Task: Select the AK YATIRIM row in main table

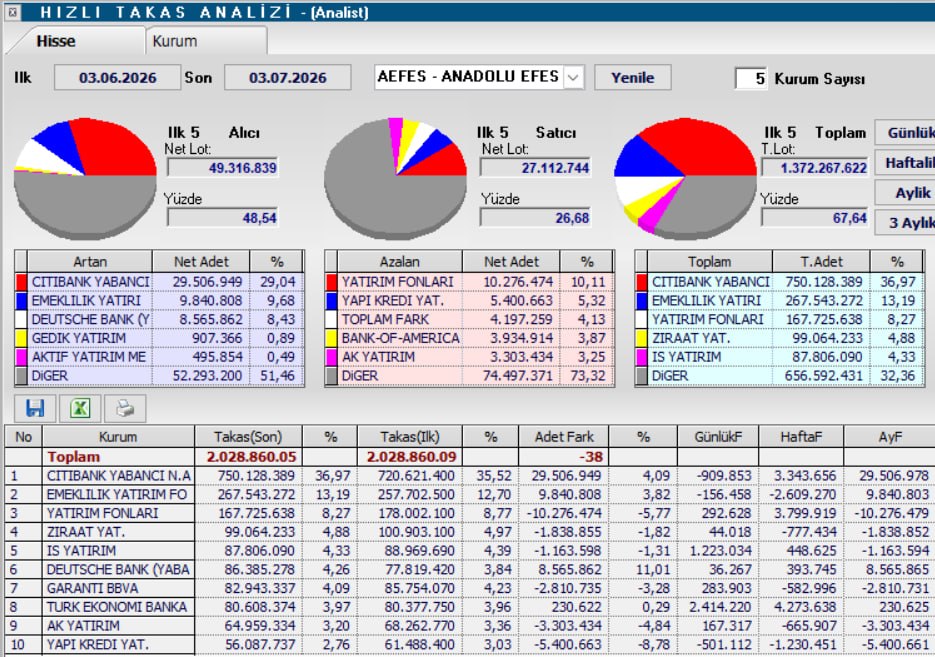Action: [470, 625]
